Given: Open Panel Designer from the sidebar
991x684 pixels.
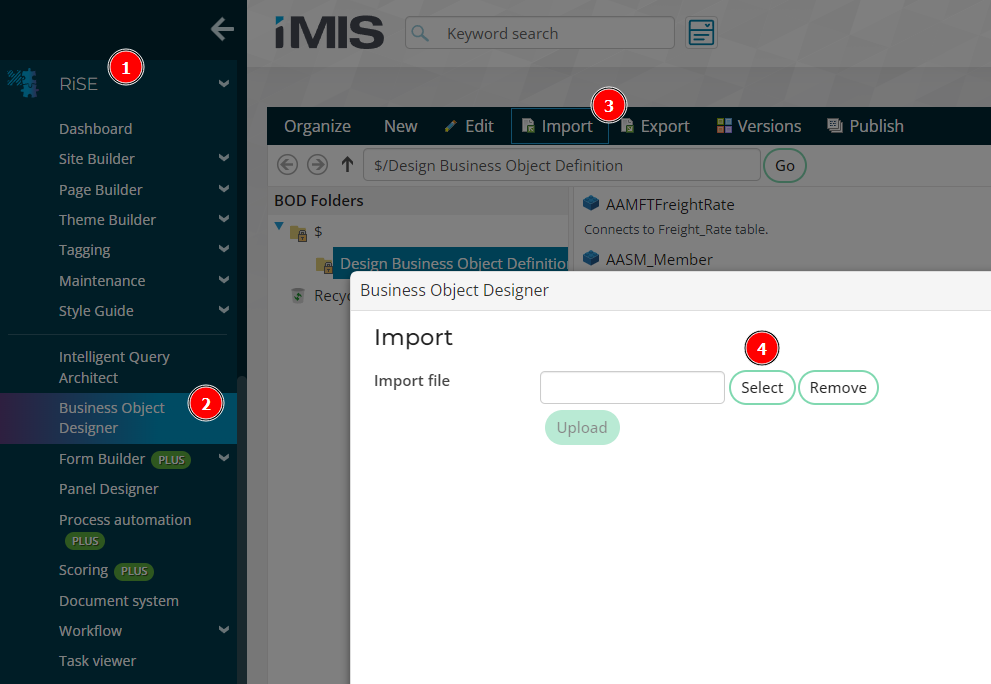Looking at the screenshot, I should 108,489.
